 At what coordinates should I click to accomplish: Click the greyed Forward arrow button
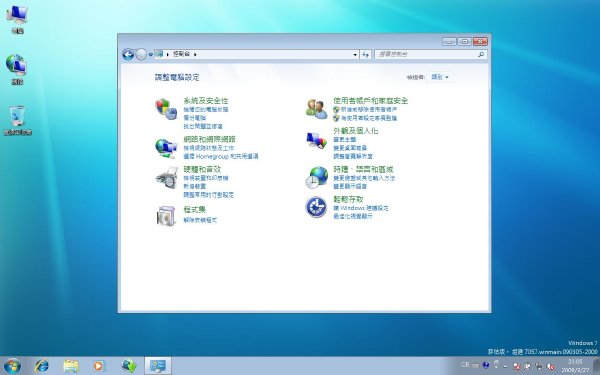coord(141,54)
